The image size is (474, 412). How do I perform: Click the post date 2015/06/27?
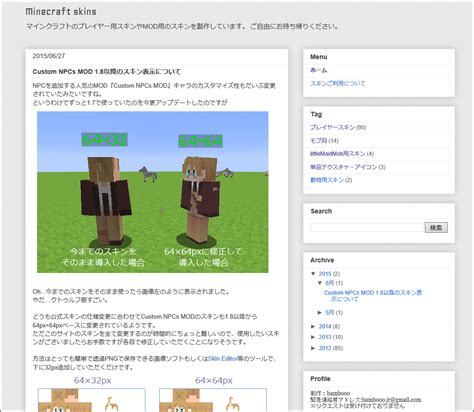(x=49, y=56)
